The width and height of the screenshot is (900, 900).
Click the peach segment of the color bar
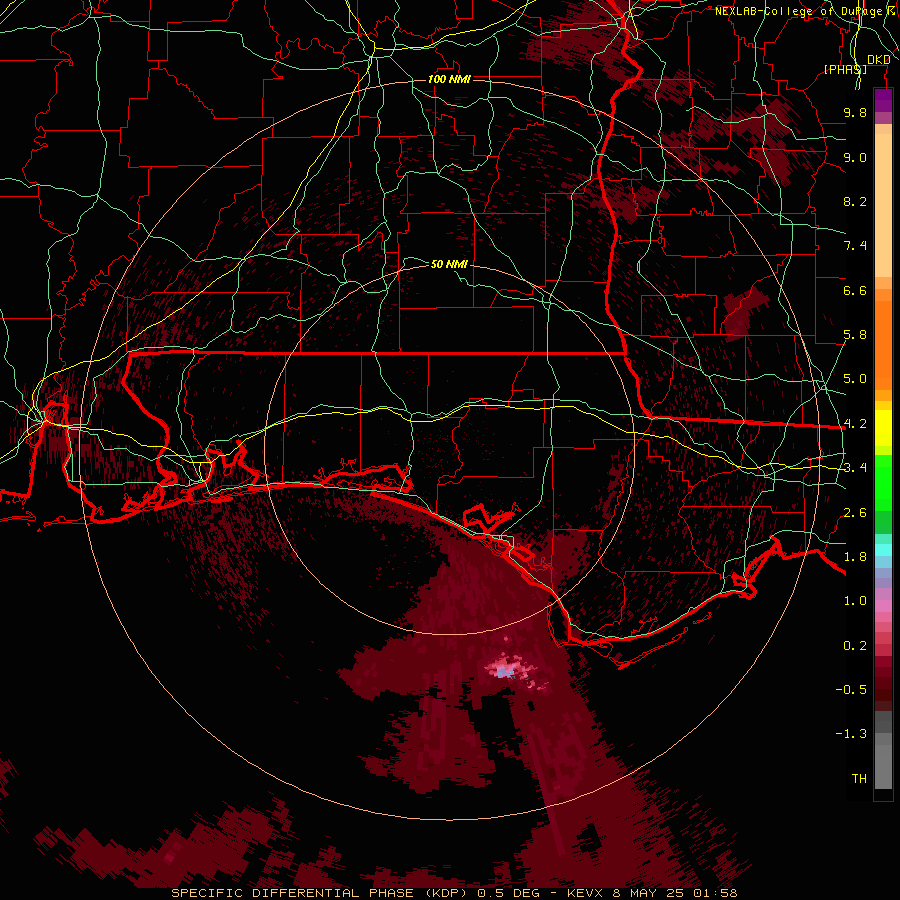point(883,201)
